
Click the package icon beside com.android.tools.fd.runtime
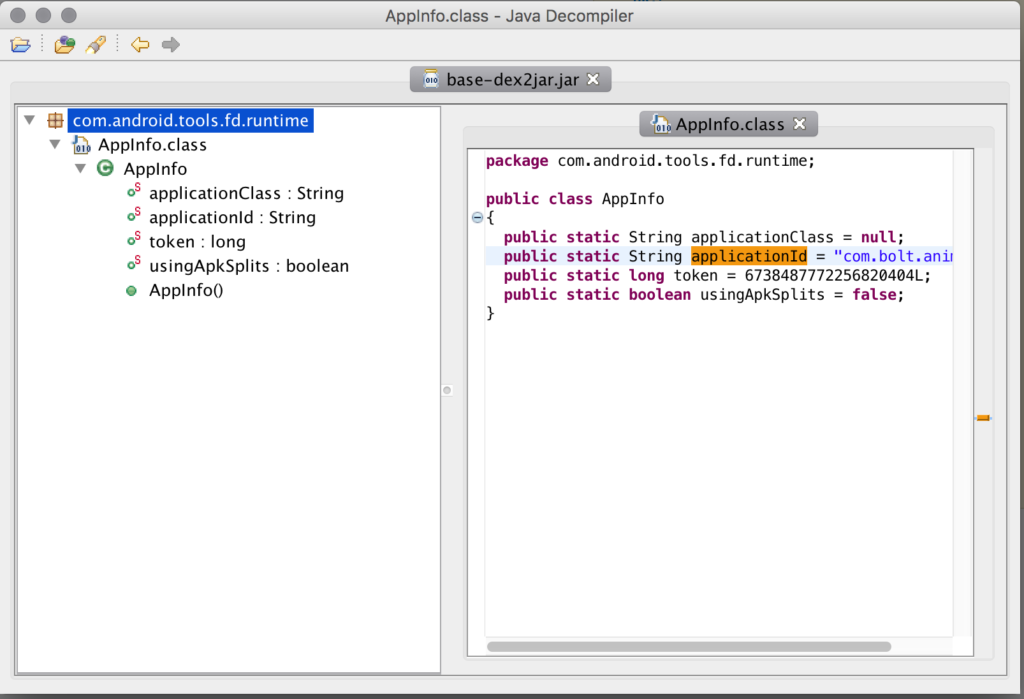click(x=56, y=119)
